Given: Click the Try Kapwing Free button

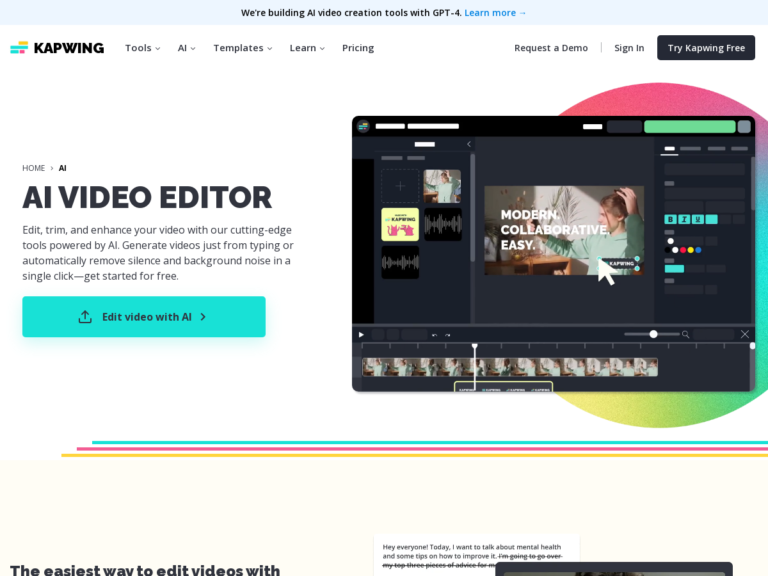Looking at the screenshot, I should pyautogui.click(x=706, y=48).
